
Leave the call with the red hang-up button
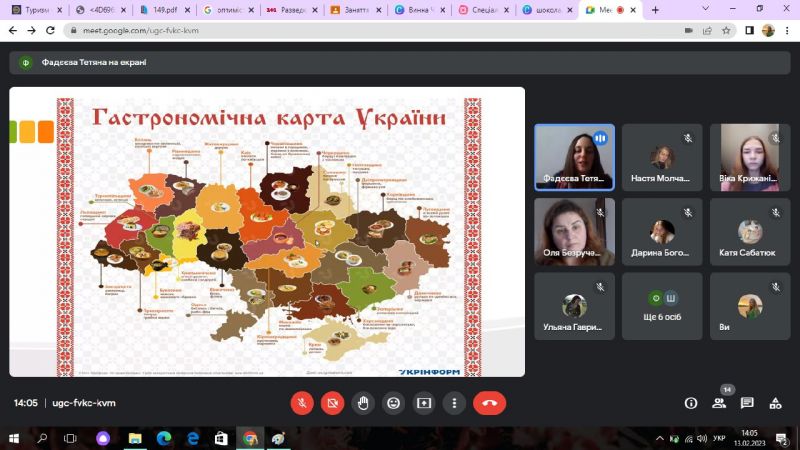click(x=489, y=403)
